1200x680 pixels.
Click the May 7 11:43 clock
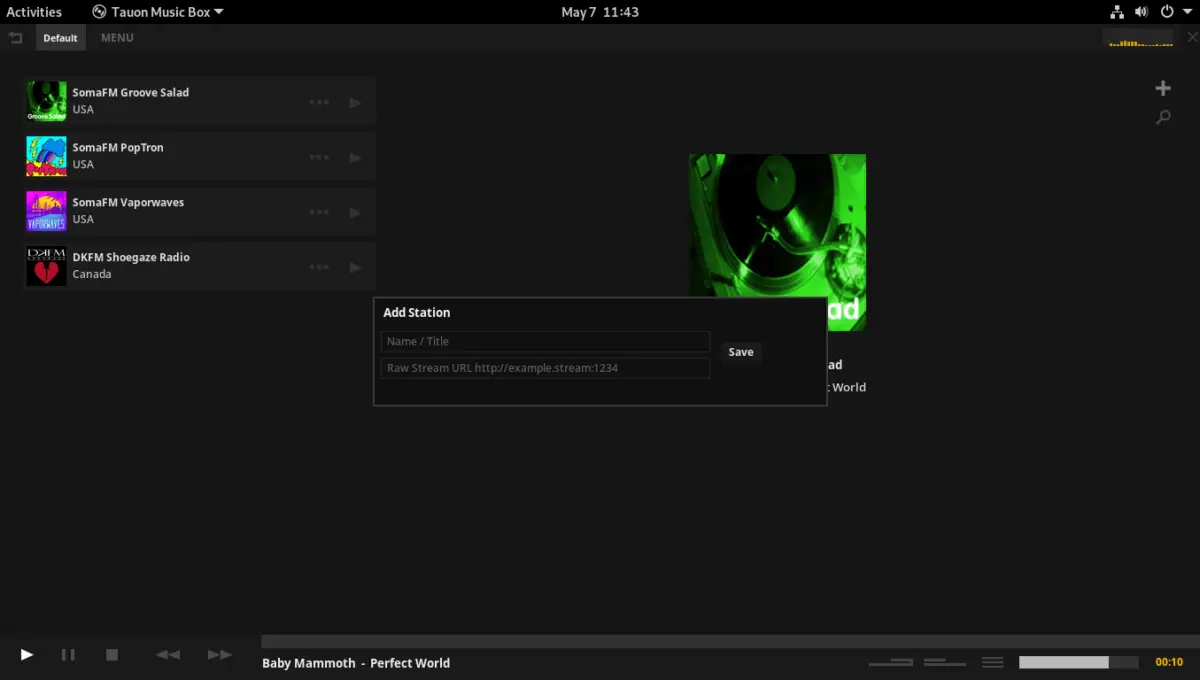coord(600,12)
